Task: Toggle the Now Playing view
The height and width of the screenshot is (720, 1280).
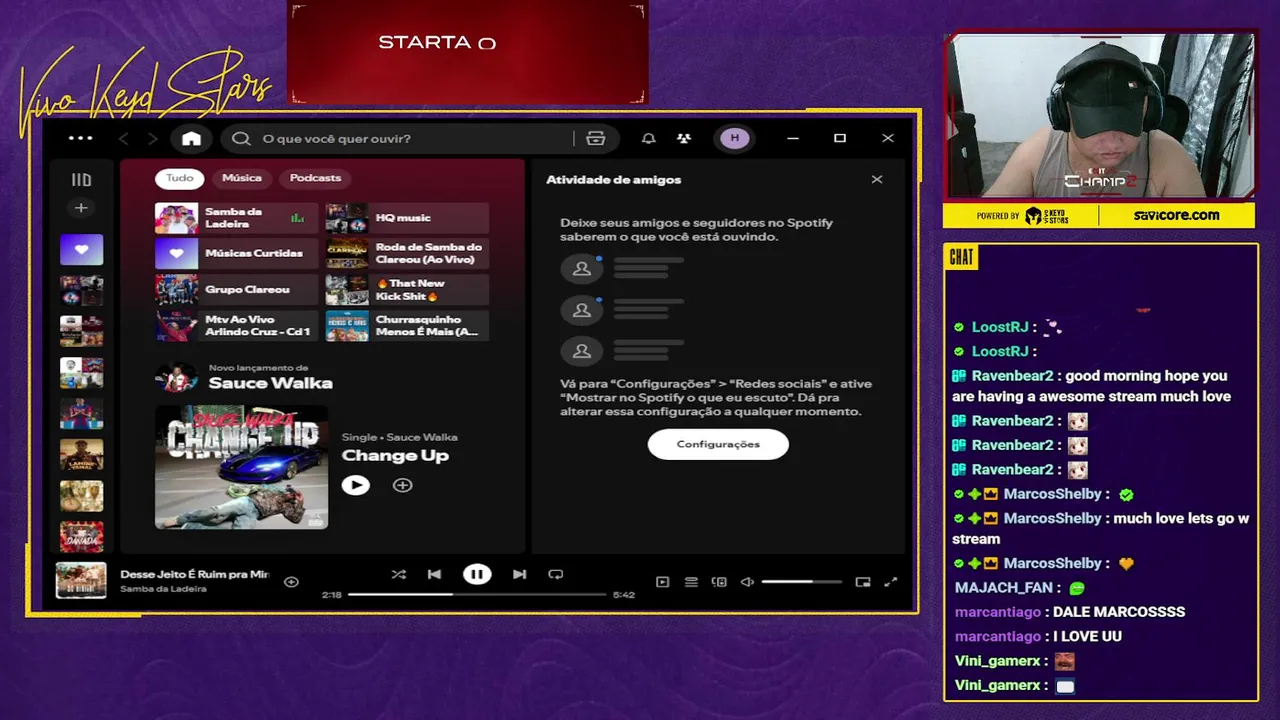Action: tap(662, 582)
